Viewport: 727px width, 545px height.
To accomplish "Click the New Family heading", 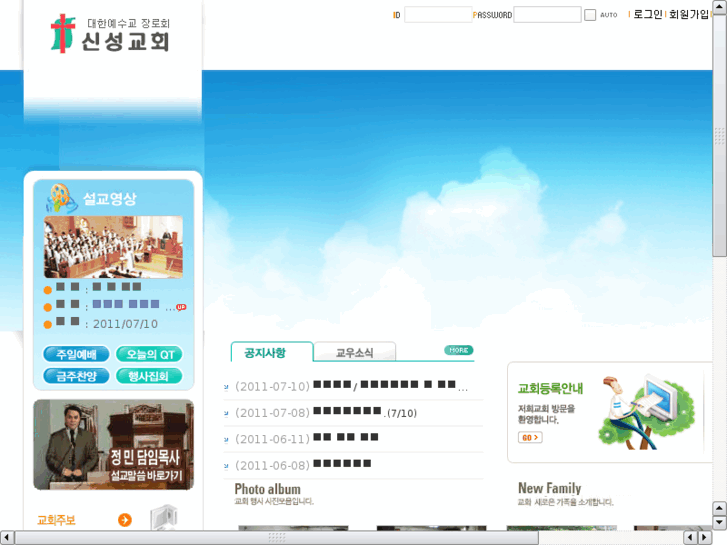I will 549,488.
